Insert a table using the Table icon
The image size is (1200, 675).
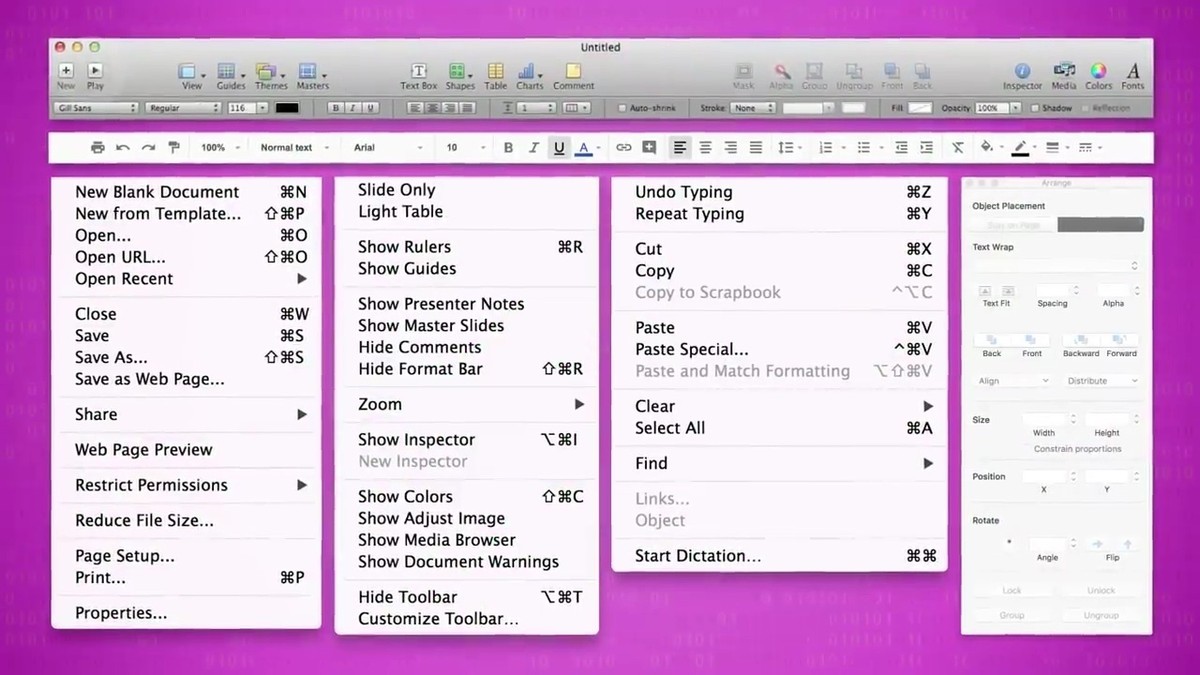click(496, 72)
